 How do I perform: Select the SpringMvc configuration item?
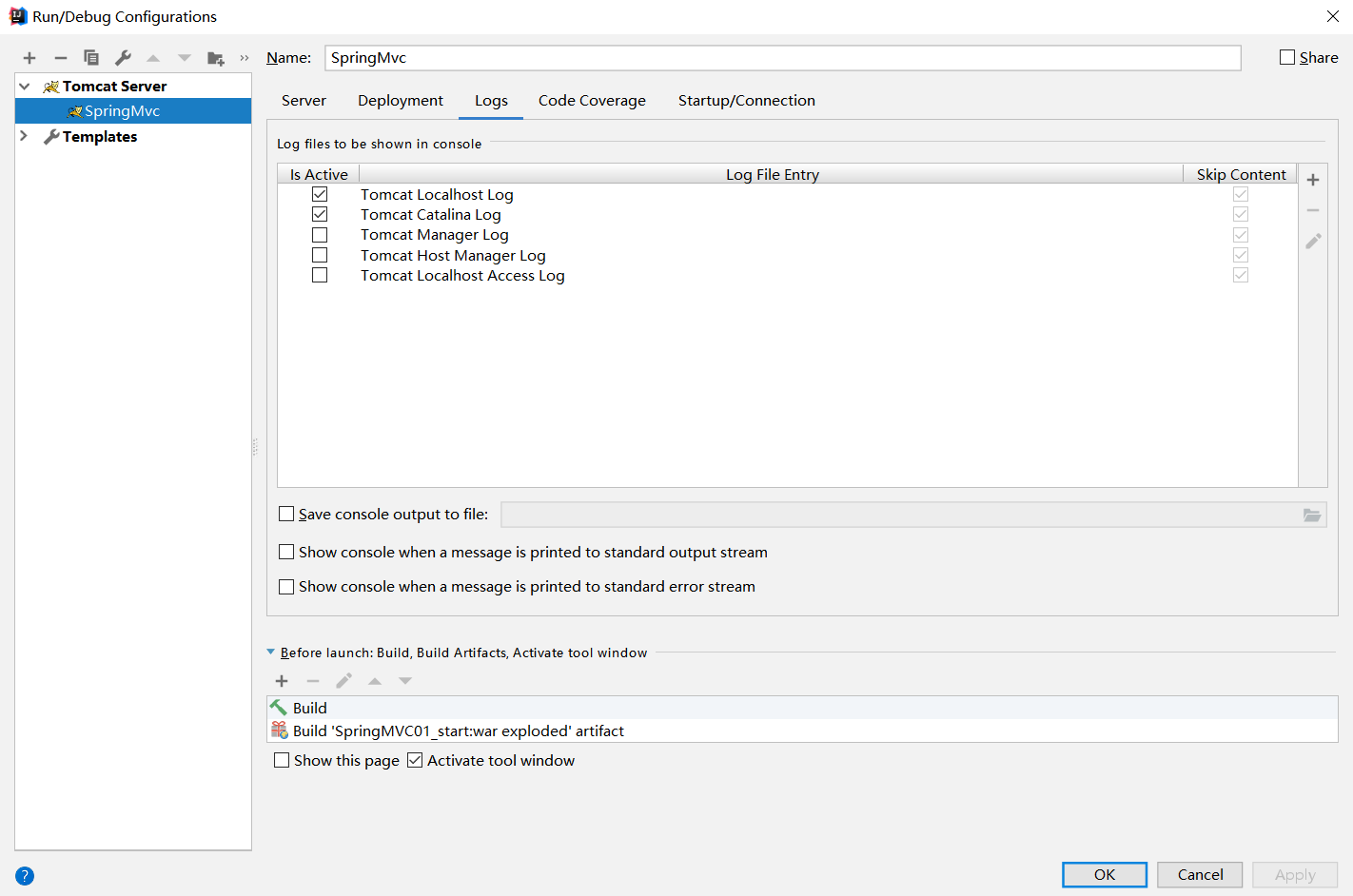pyautogui.click(x=122, y=111)
